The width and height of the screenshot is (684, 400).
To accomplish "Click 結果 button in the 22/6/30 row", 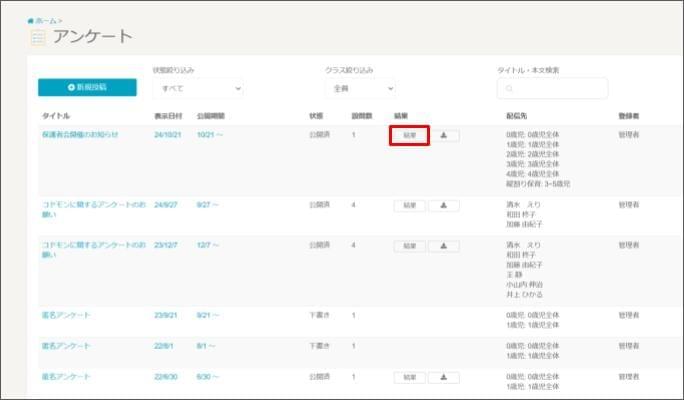I will click(x=409, y=377).
